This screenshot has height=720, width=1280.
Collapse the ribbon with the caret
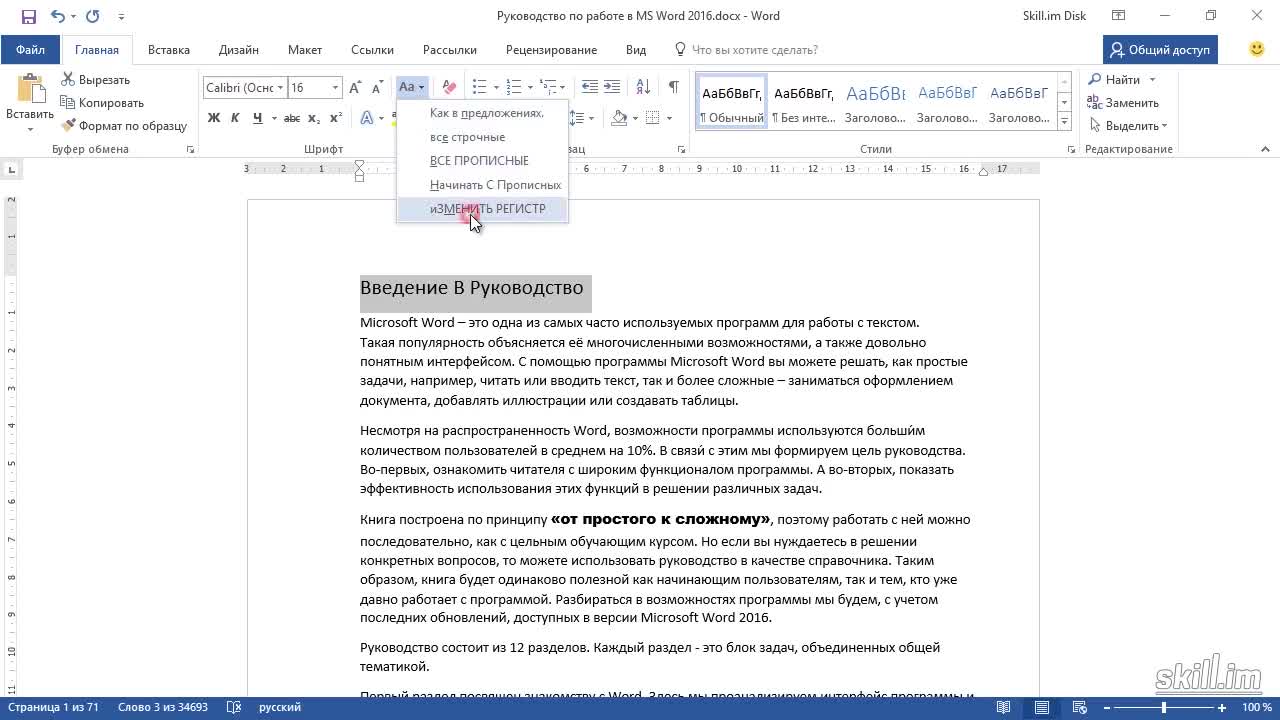[x=1265, y=149]
